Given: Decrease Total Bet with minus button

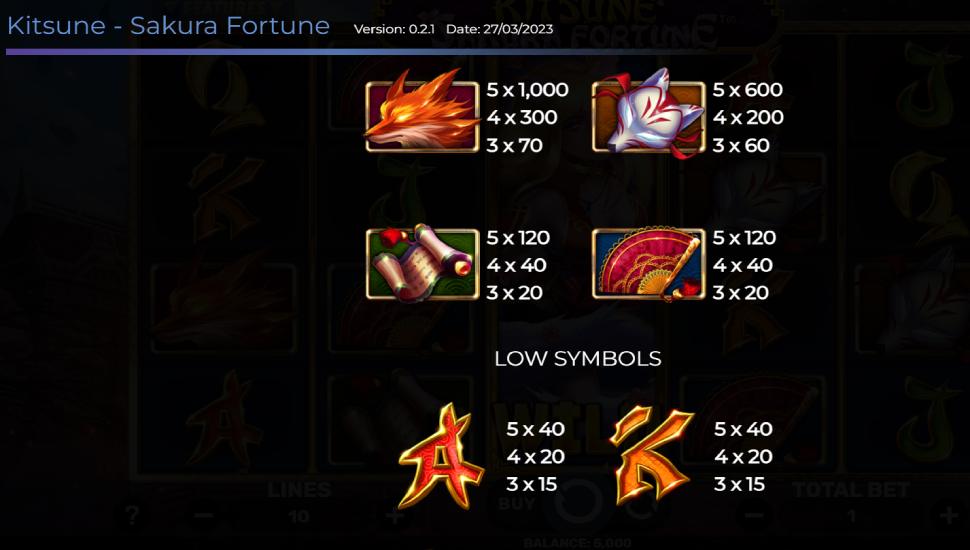Looking at the screenshot, I should click(x=753, y=515).
